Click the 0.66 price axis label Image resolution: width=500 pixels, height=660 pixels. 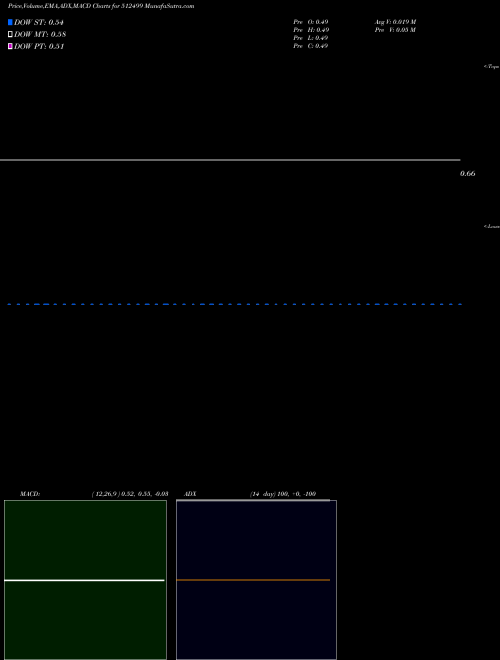click(x=468, y=173)
